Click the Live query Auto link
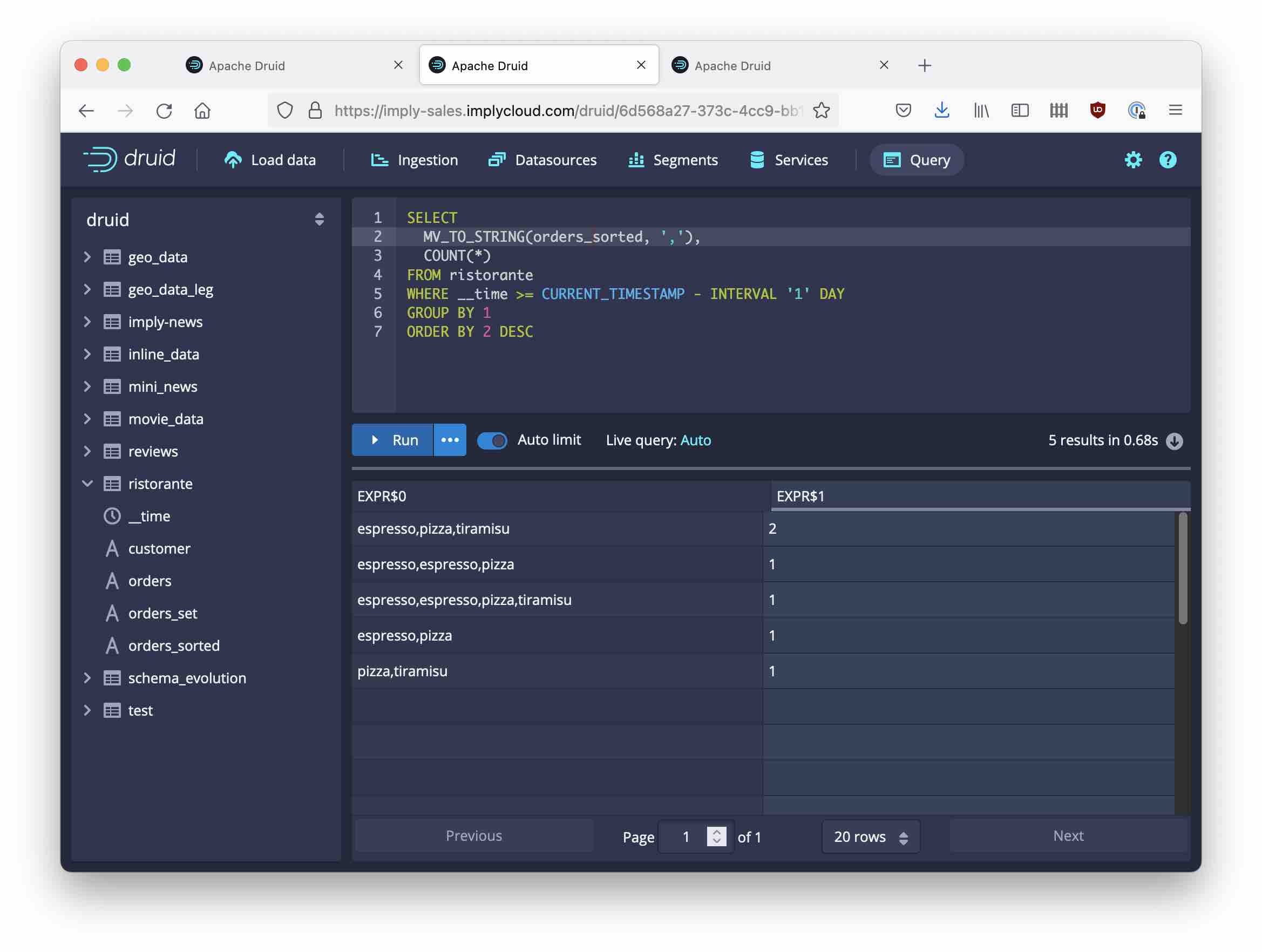 [695, 440]
